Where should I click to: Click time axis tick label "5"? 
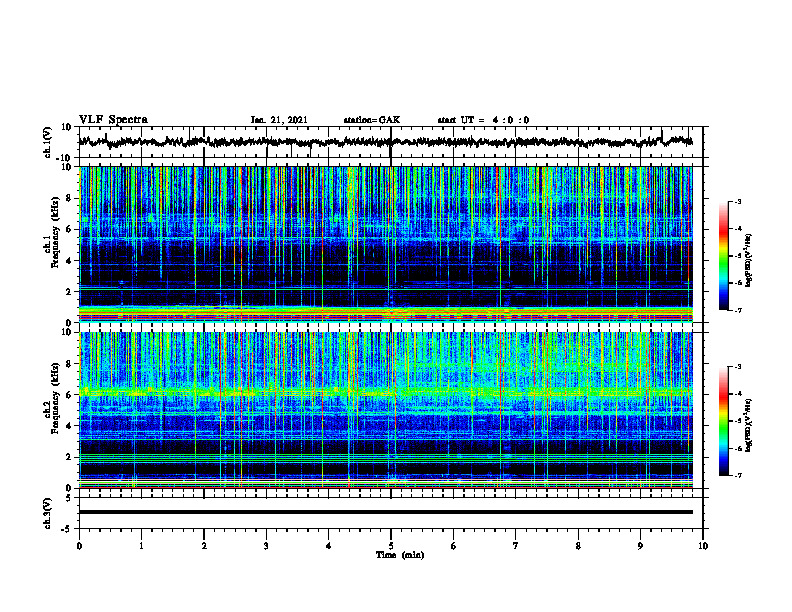click(391, 546)
